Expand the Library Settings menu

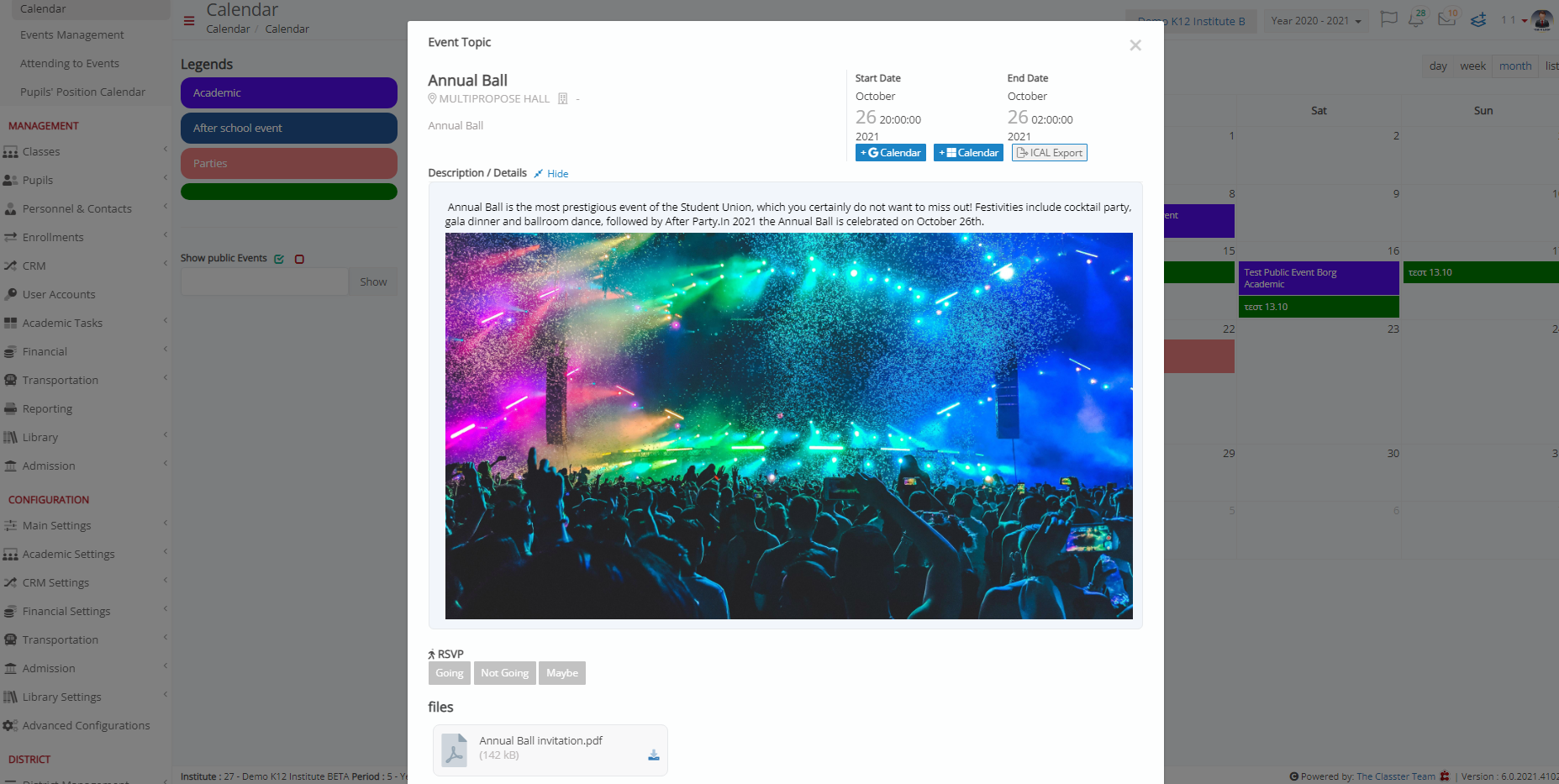[166, 695]
